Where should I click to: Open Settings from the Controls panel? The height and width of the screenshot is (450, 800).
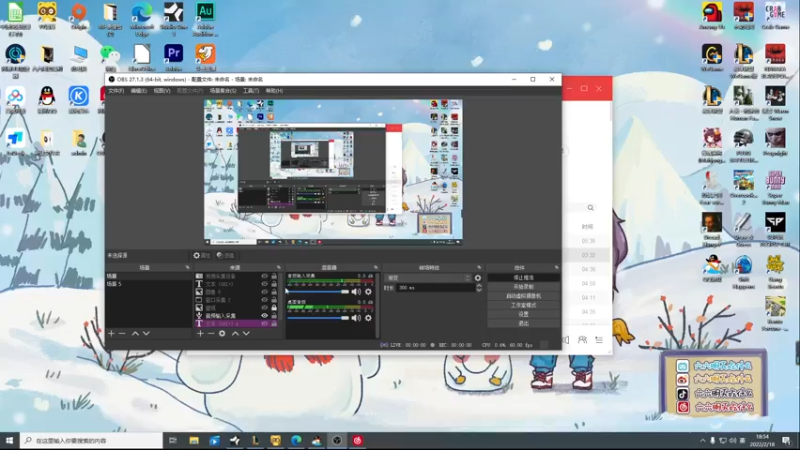tap(523, 314)
